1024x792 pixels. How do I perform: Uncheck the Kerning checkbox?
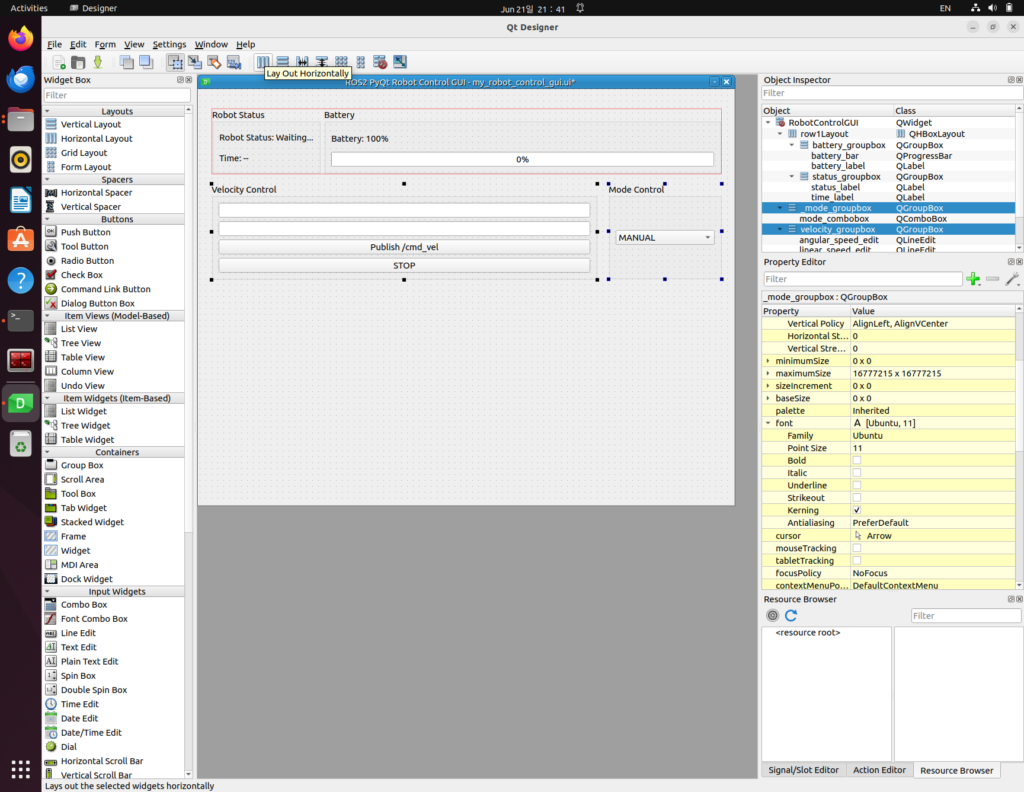click(x=857, y=510)
